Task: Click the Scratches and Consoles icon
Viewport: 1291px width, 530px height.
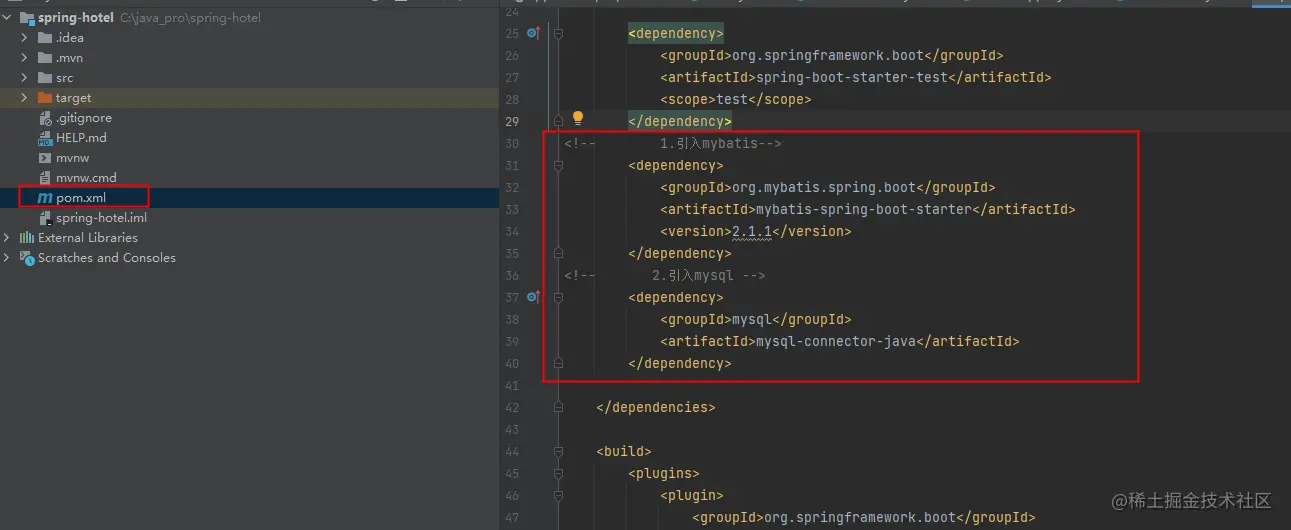Action: coord(27,258)
